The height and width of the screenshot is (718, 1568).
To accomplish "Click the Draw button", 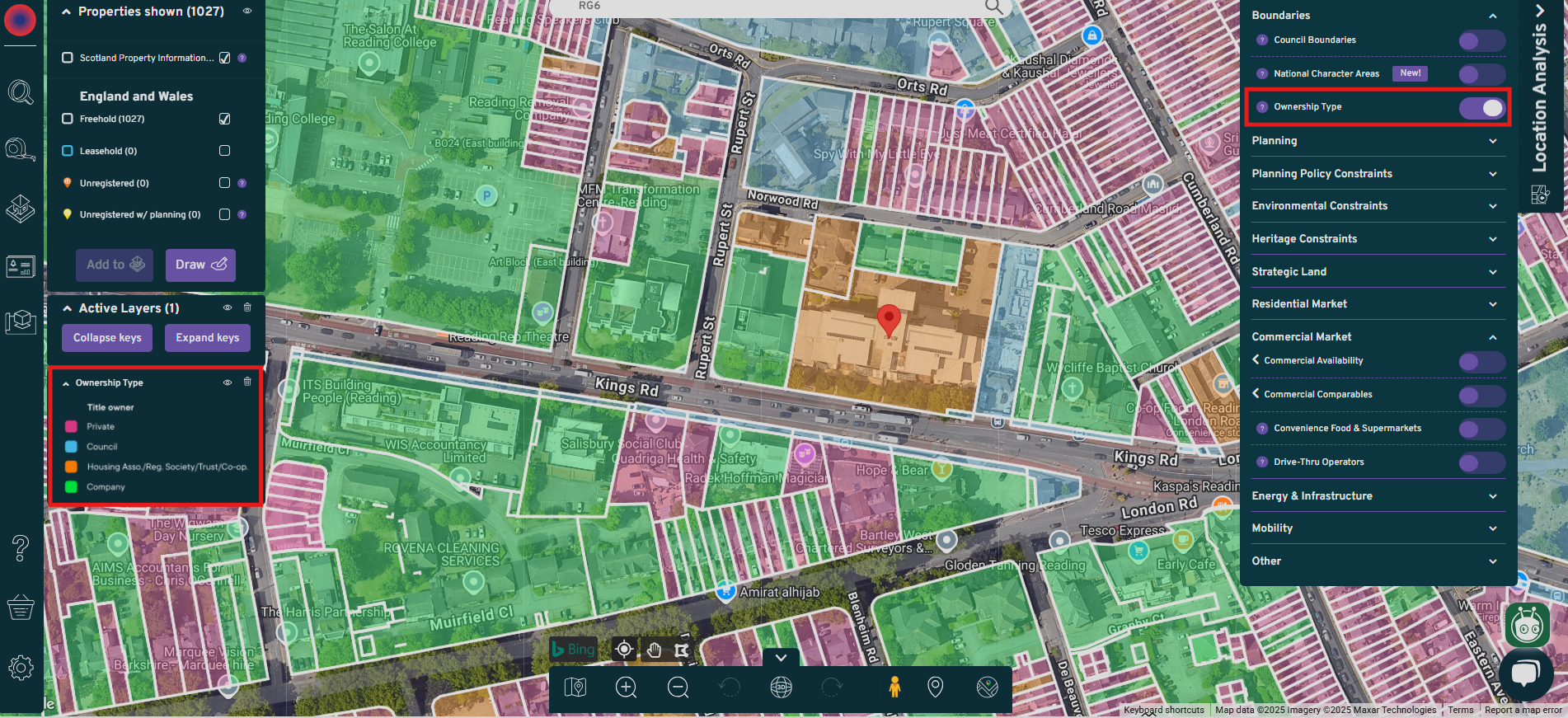I will pos(200,265).
